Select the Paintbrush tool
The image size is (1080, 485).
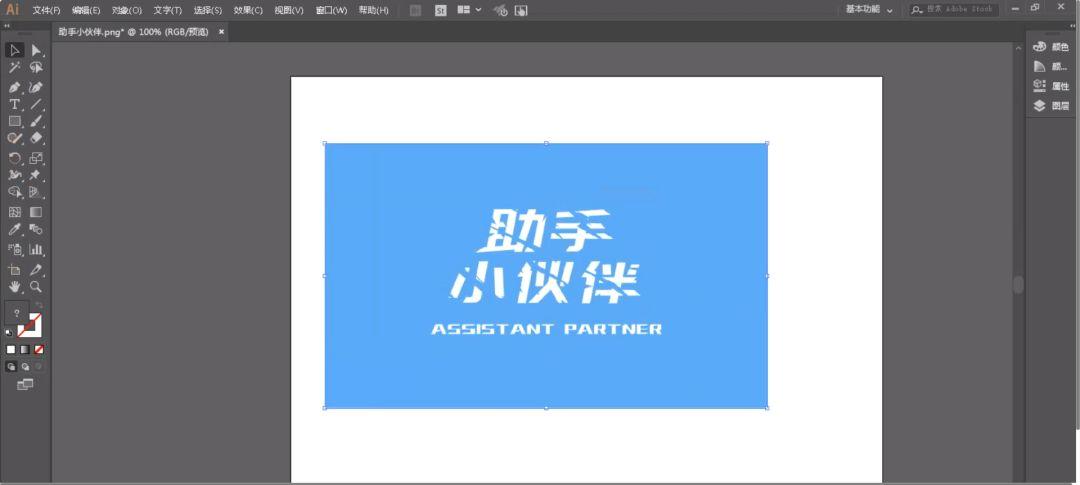click(x=37, y=121)
